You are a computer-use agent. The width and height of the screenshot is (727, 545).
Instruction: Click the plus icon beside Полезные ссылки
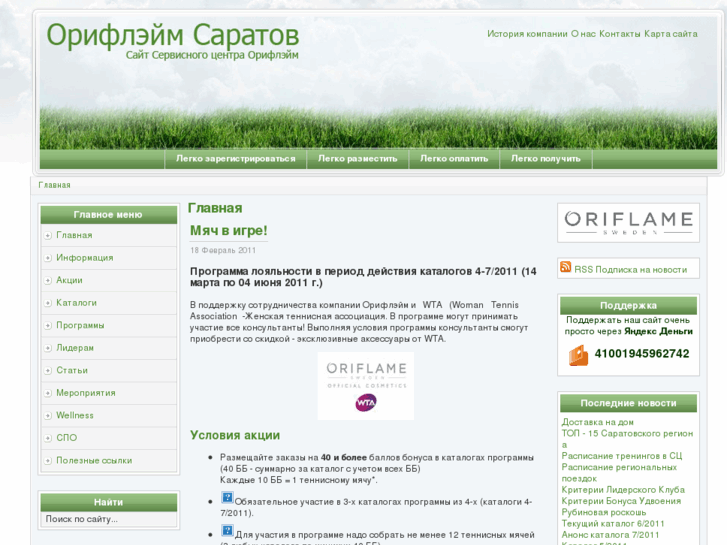click(48, 461)
